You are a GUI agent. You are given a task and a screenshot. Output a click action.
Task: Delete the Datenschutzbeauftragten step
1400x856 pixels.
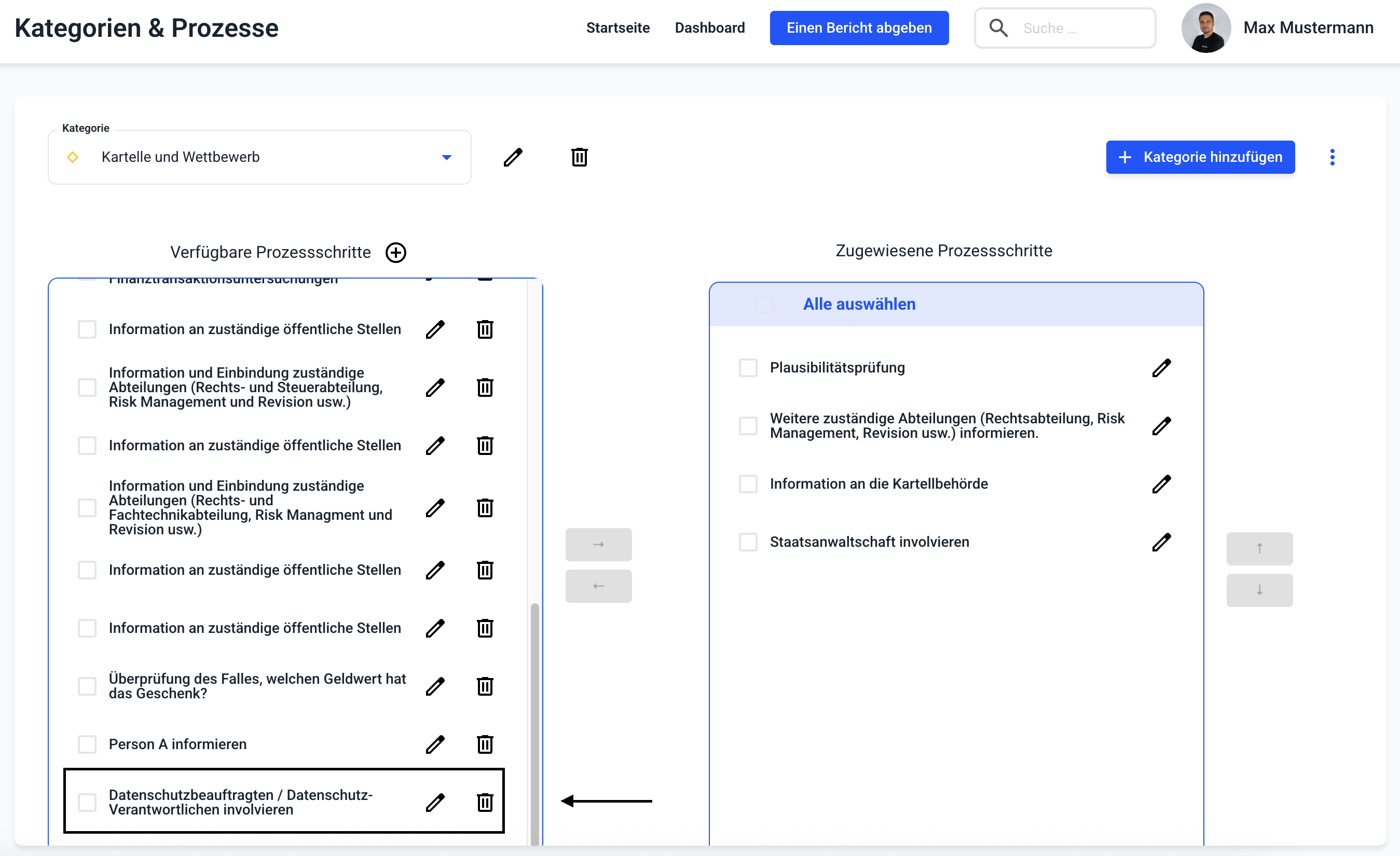click(485, 803)
